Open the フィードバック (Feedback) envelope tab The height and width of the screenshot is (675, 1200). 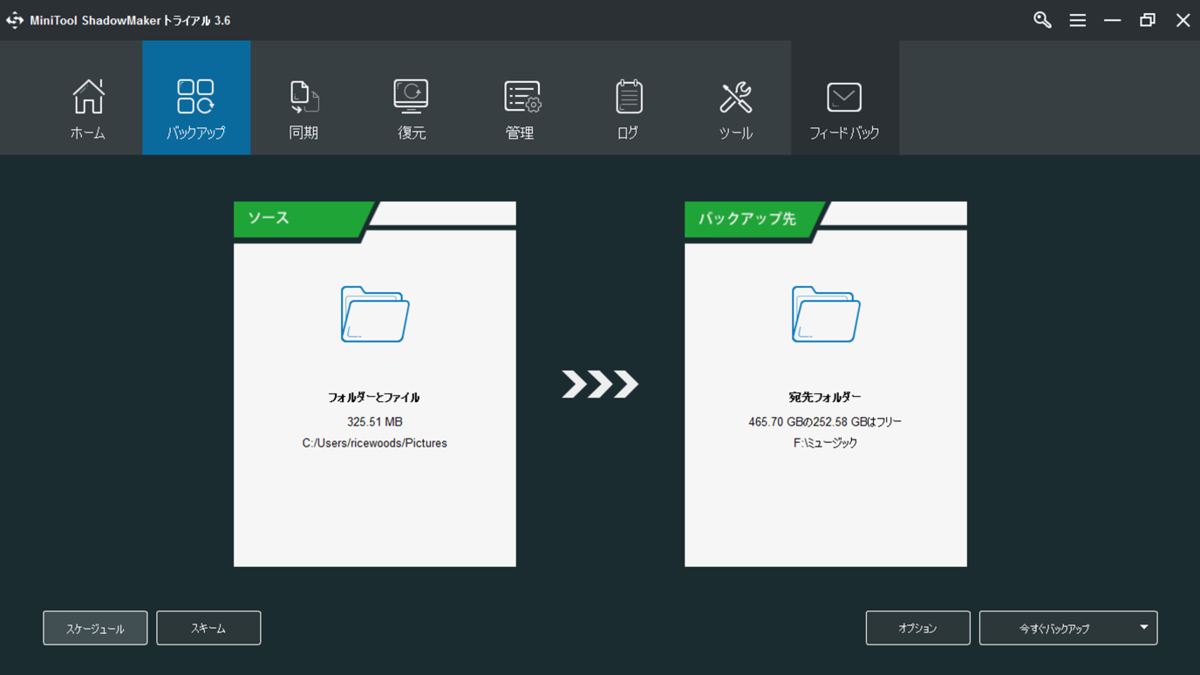tap(845, 98)
